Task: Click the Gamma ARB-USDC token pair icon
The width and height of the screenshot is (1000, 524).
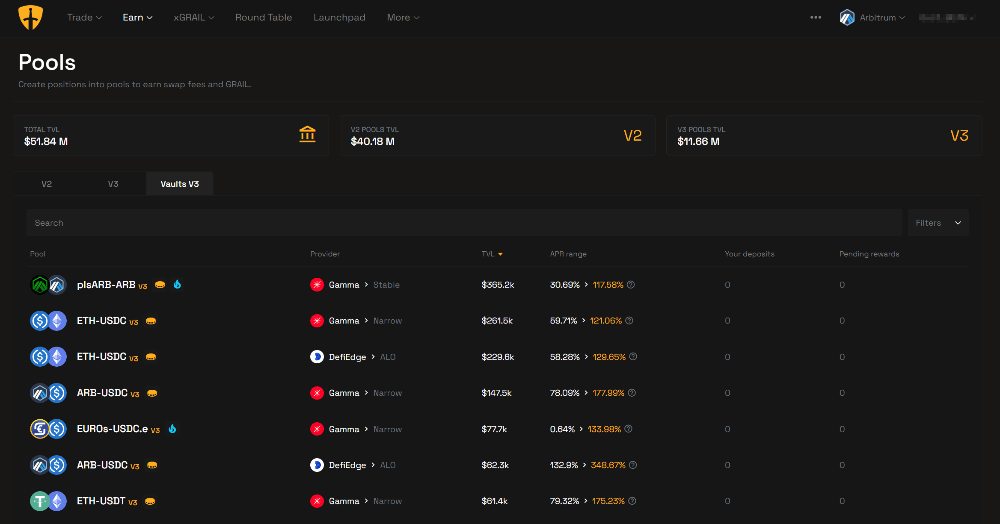Action: 48,393
